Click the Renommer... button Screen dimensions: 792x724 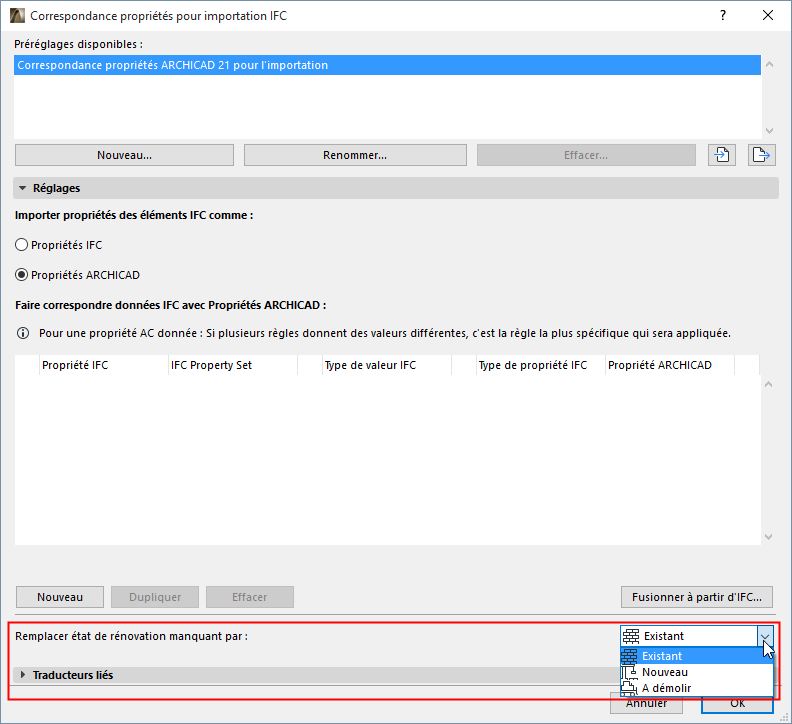[355, 155]
